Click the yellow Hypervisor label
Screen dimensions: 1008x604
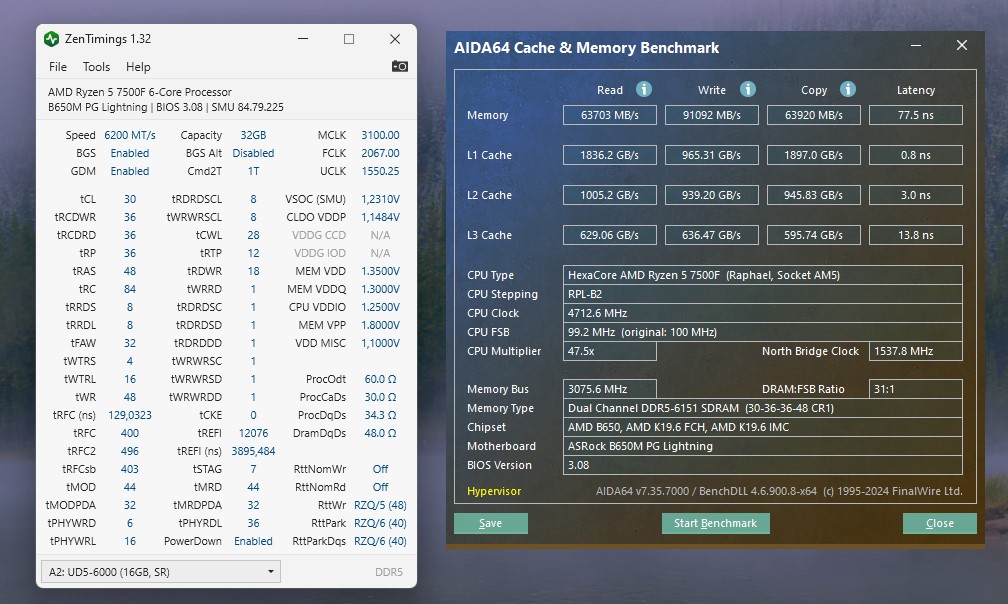(x=494, y=491)
